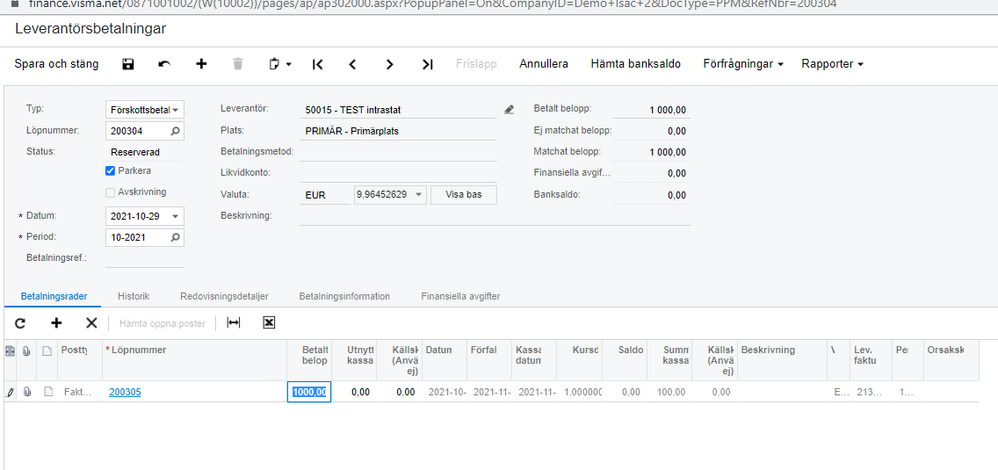Open the Betalningsinformation tab

(344, 296)
